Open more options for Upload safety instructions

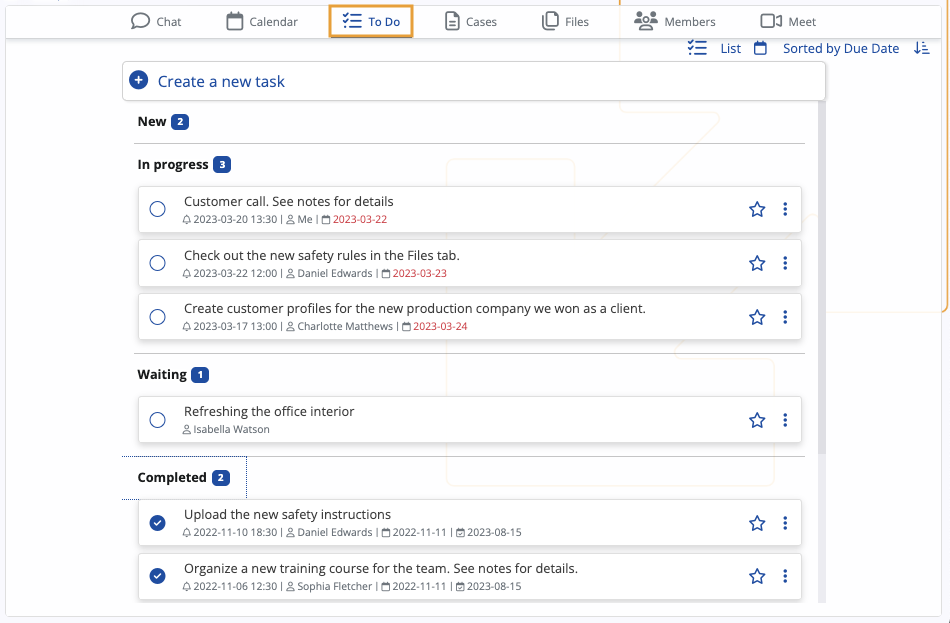pyautogui.click(x=785, y=523)
